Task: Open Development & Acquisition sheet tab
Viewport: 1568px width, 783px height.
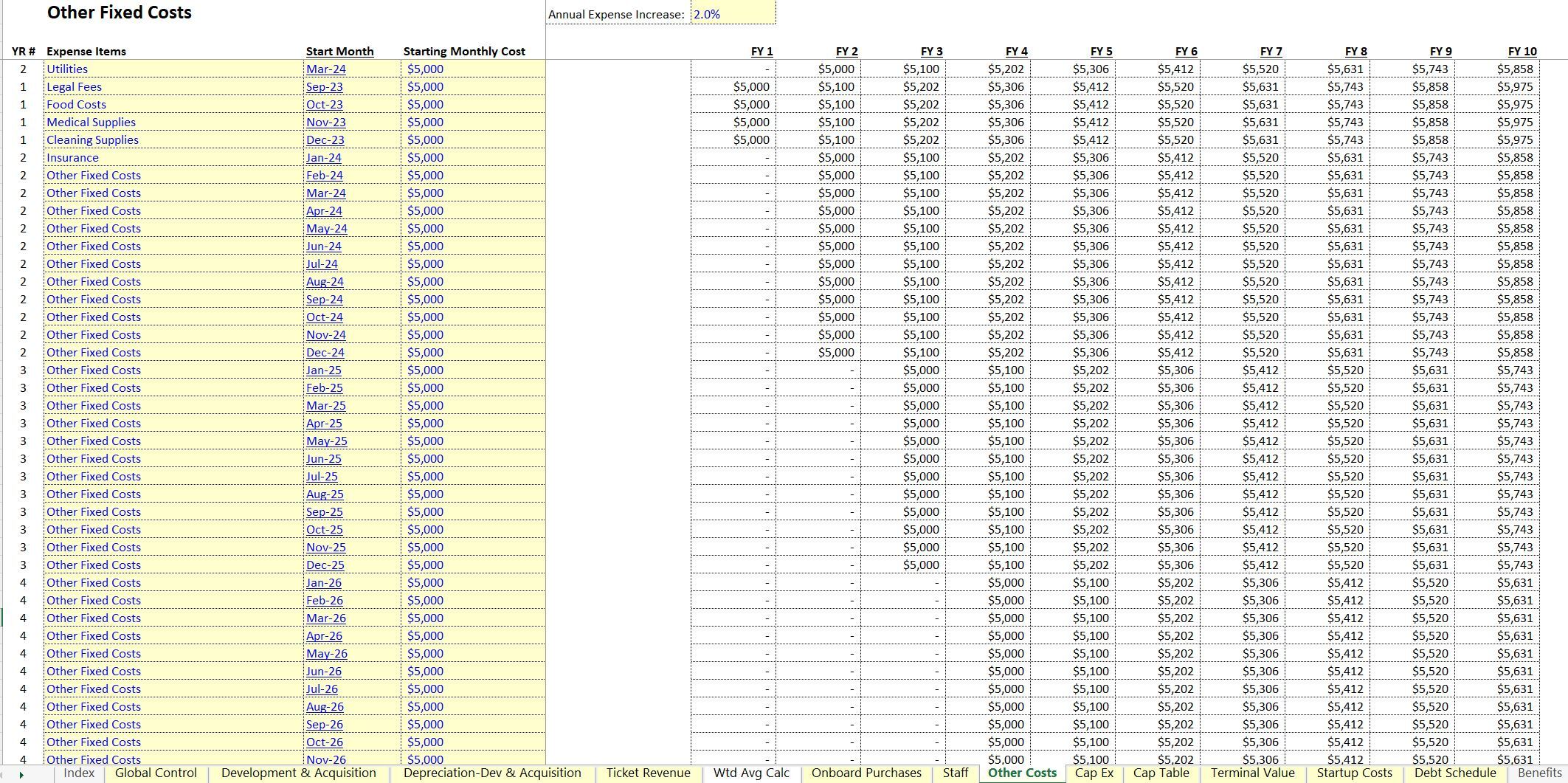Action: click(x=299, y=773)
